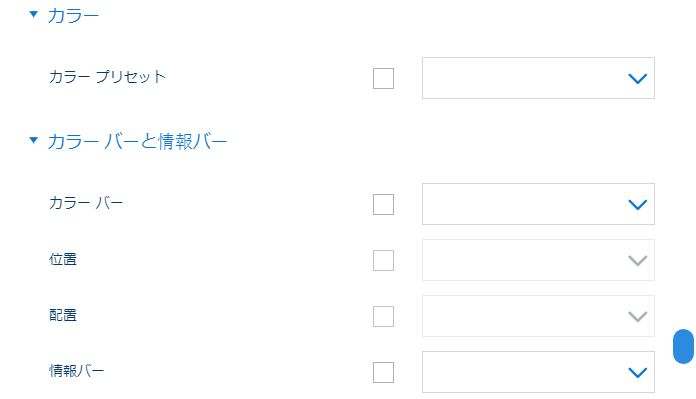Click the blue vertical scrollbar handle
This screenshot has height=399, width=696.
683,346
